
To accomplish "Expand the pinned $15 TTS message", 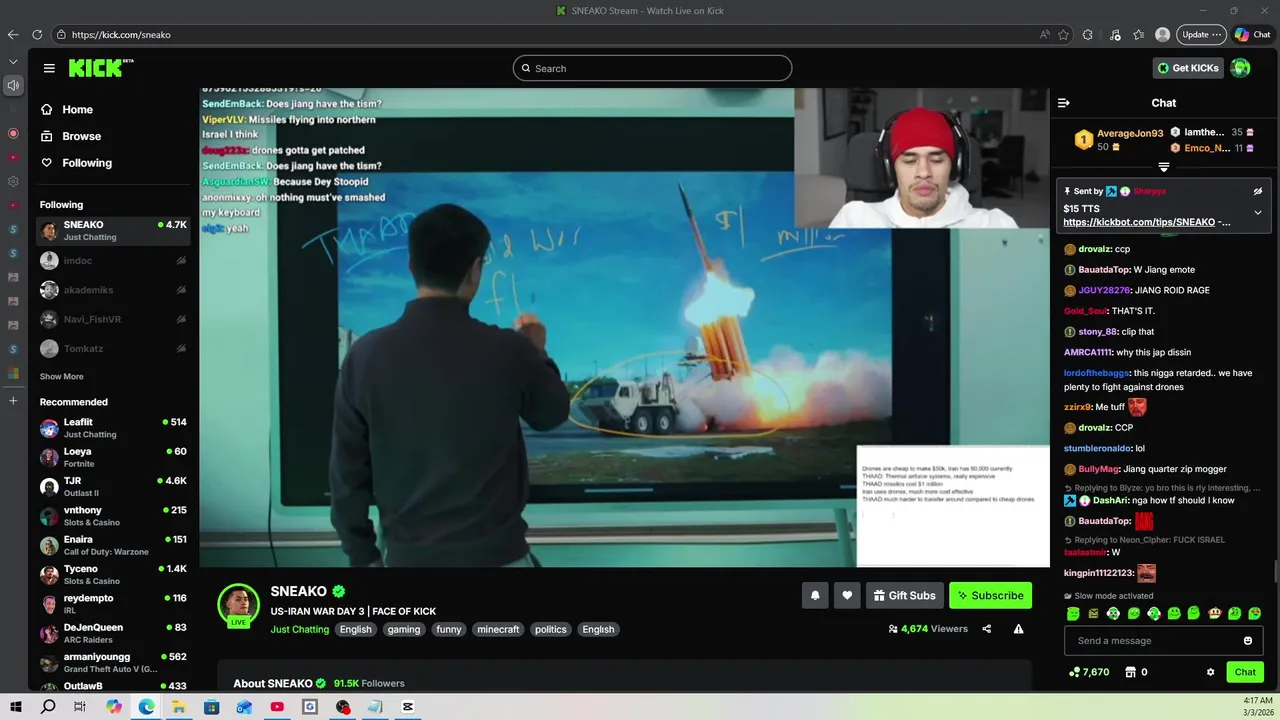I will click(1258, 212).
